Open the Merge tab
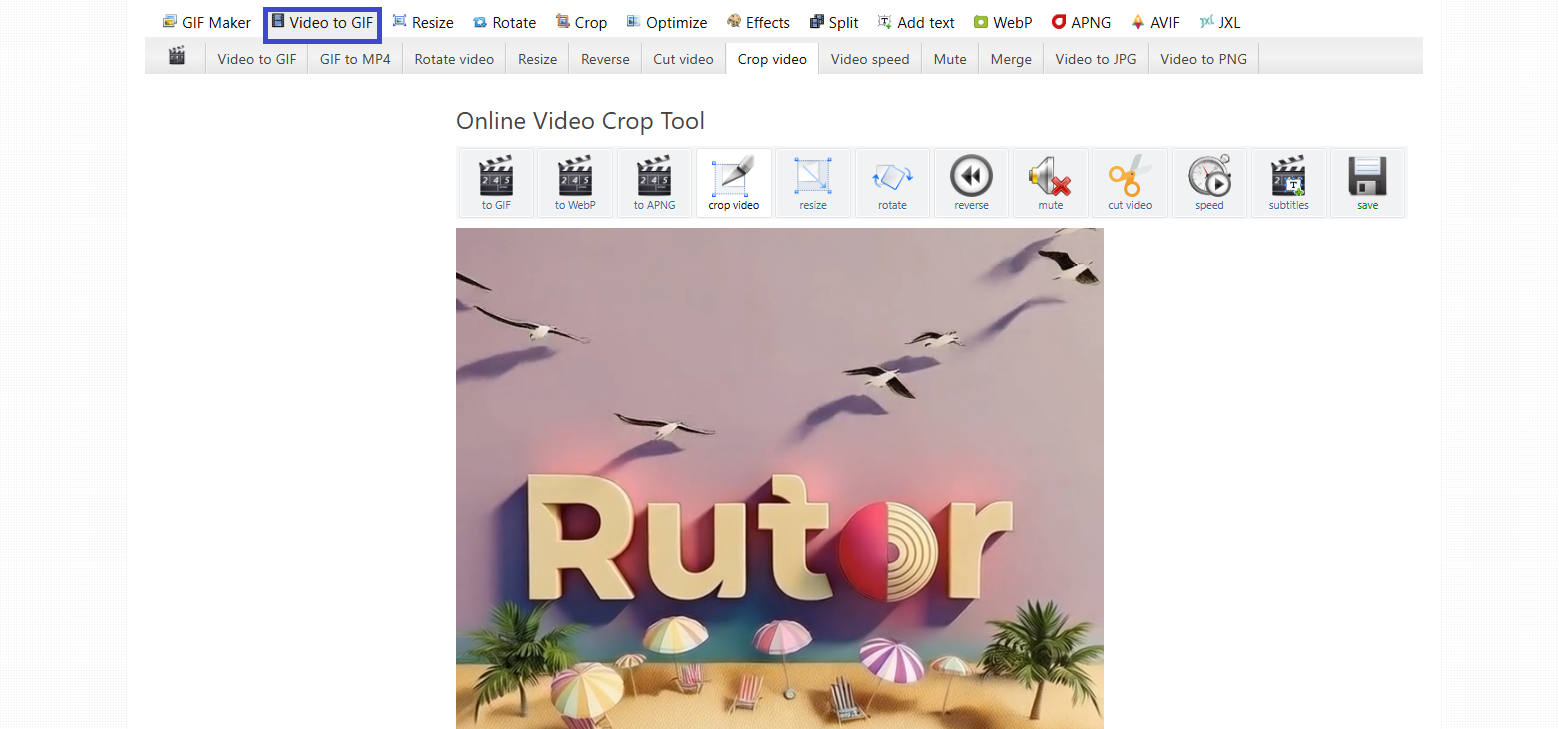This screenshot has width=1559, height=729. point(1011,59)
